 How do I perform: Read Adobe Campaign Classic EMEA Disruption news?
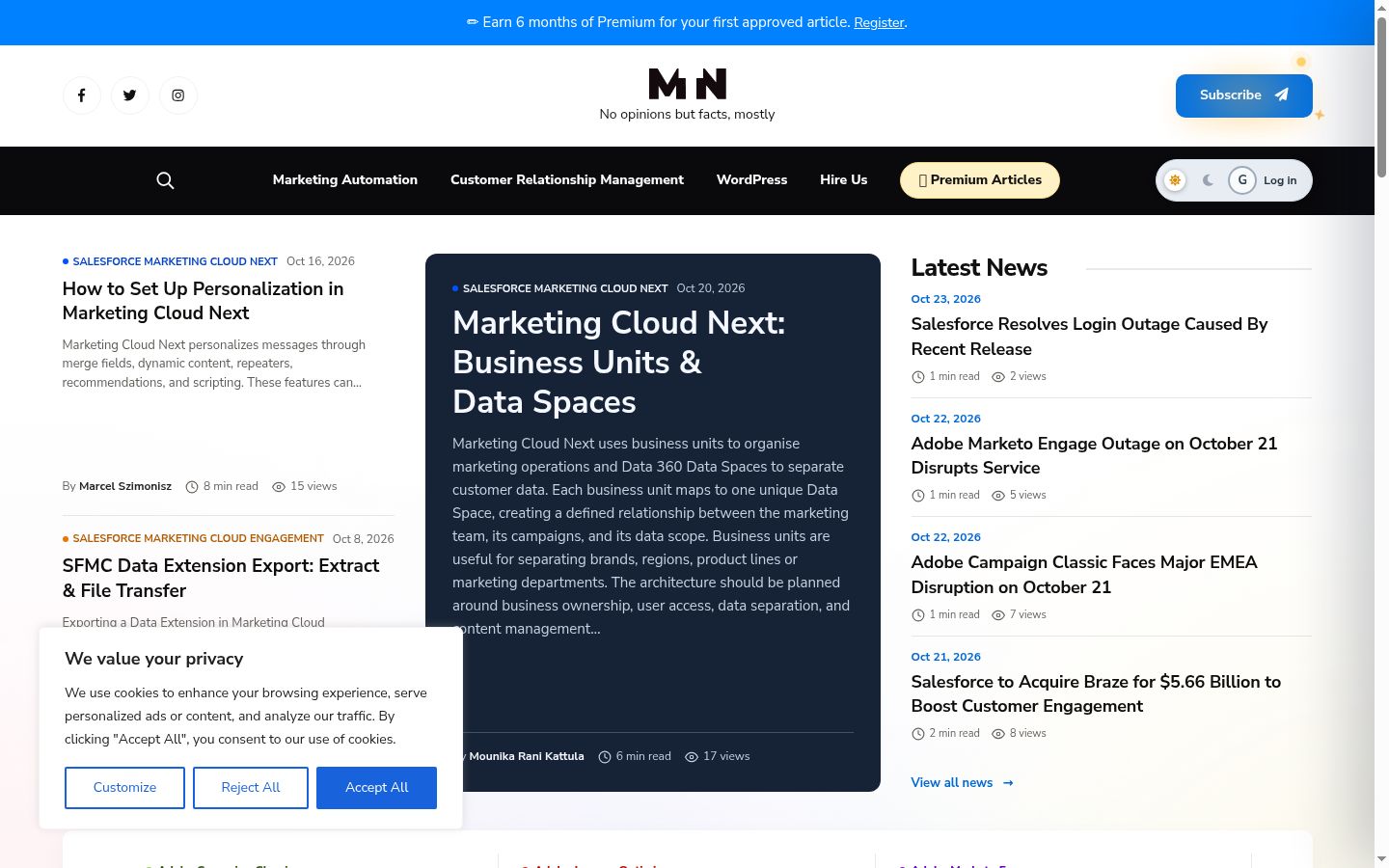[x=1084, y=575]
